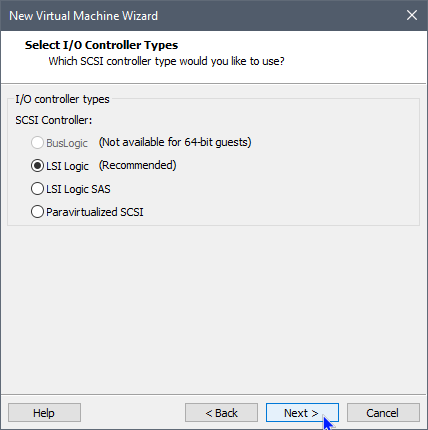Click the "Which SCSI controller type" subtitle
Viewport: 428px width, 430px height.
click(166, 61)
